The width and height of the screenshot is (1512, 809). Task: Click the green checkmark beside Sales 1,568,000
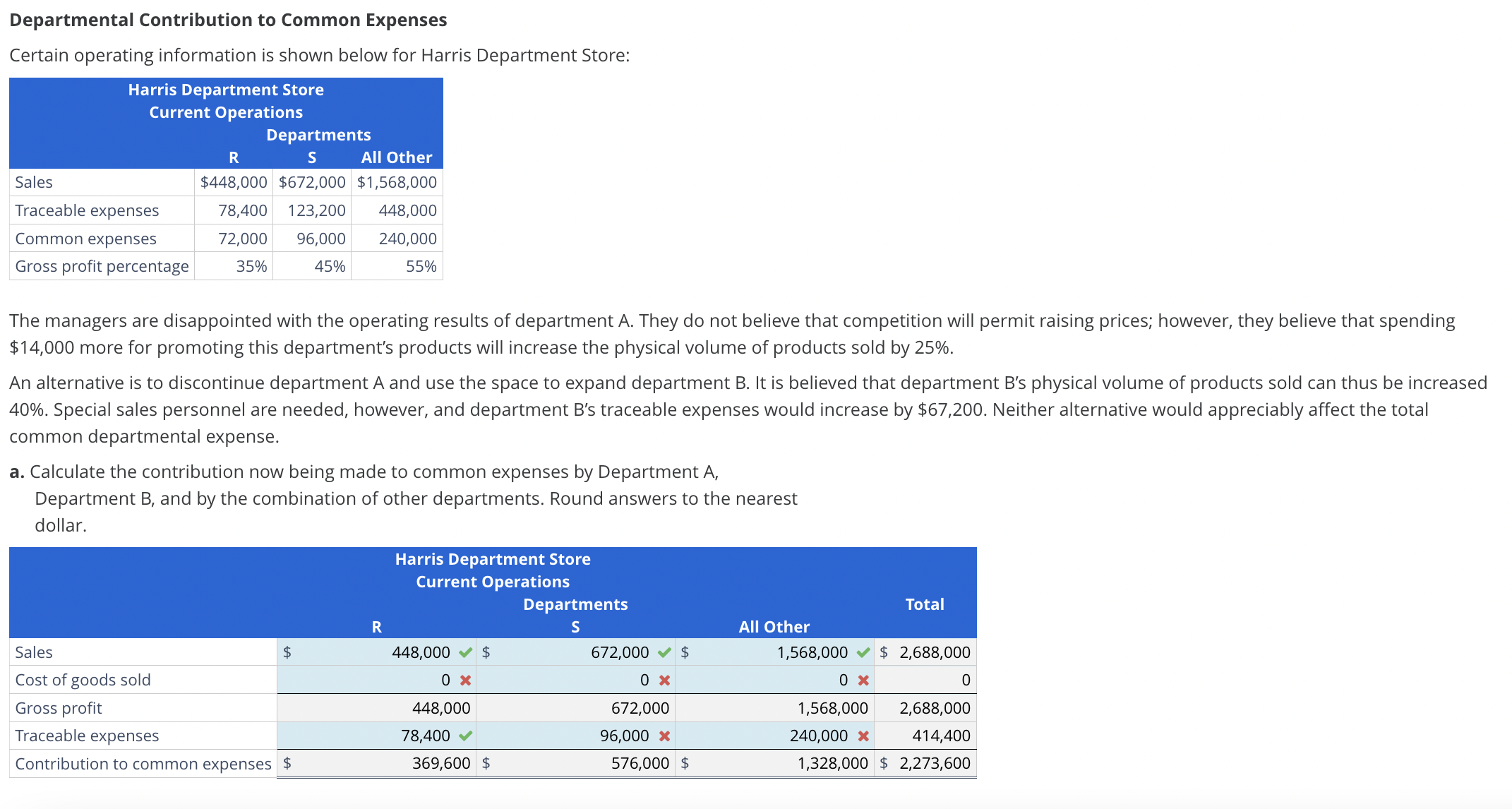(x=862, y=652)
